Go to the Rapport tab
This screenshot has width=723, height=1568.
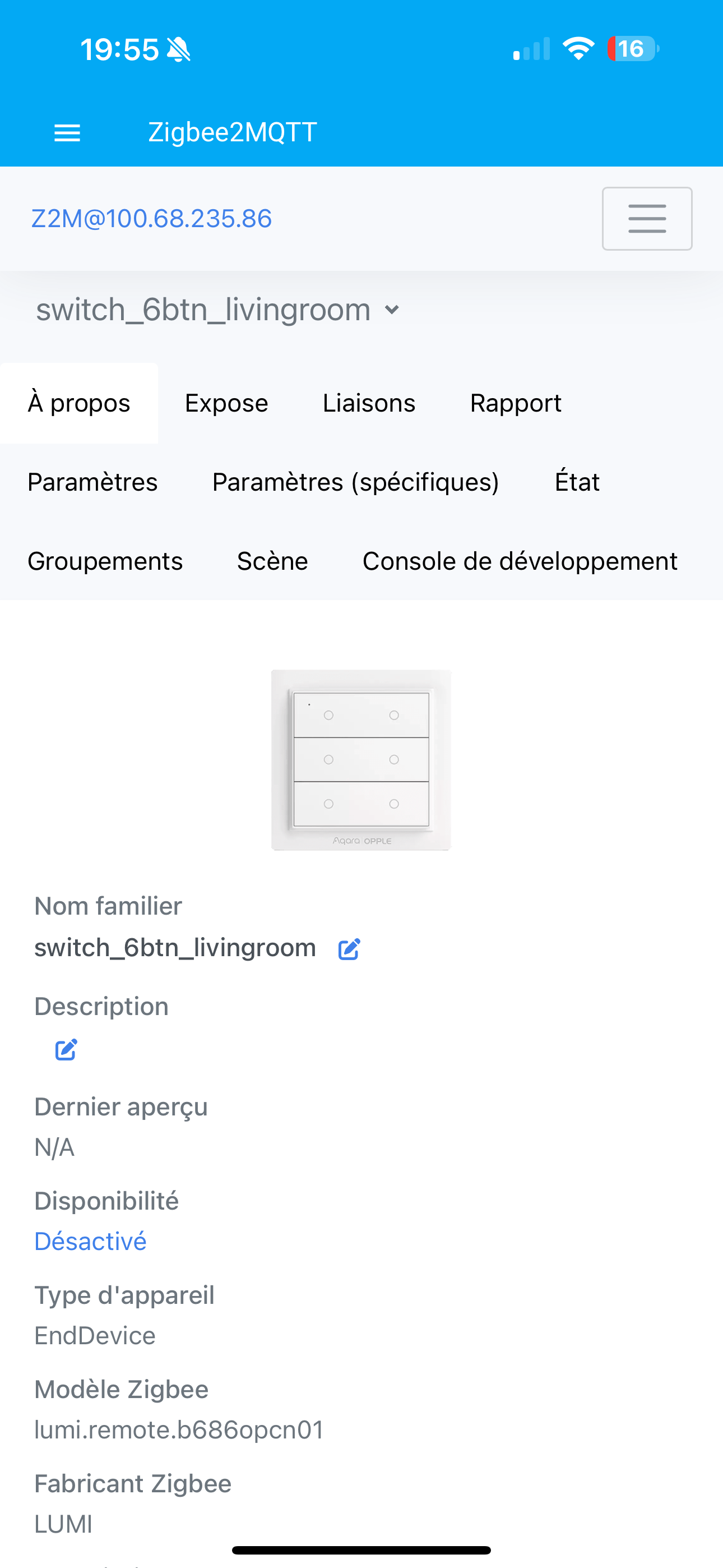516,403
